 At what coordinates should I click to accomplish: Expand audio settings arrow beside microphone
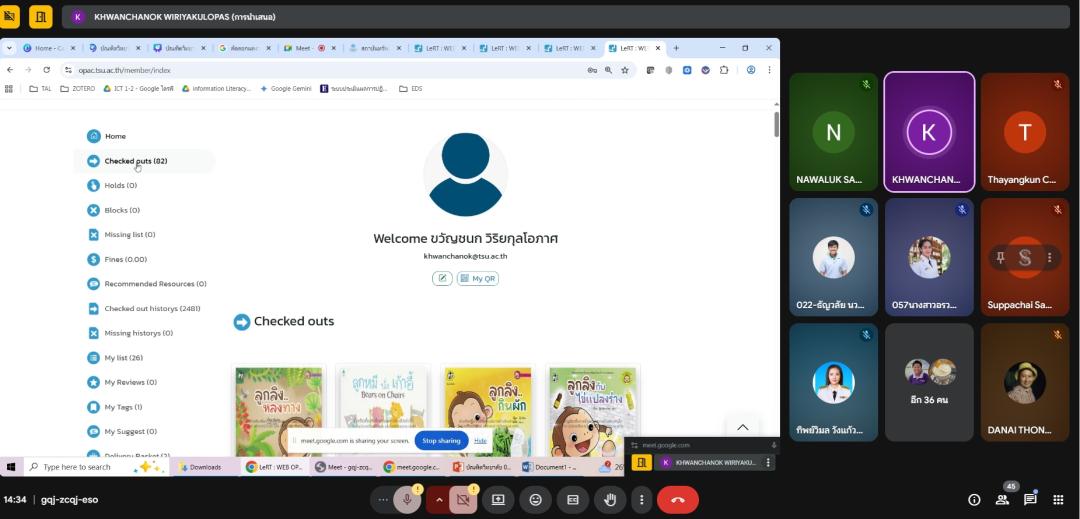[437, 499]
